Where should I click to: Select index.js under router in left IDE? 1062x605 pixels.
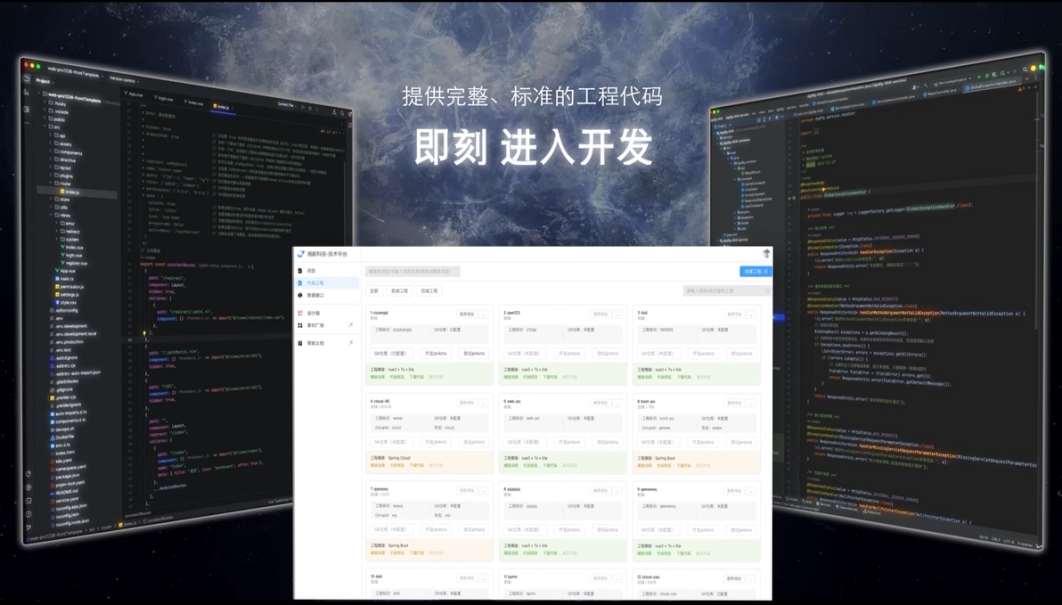tap(71, 192)
